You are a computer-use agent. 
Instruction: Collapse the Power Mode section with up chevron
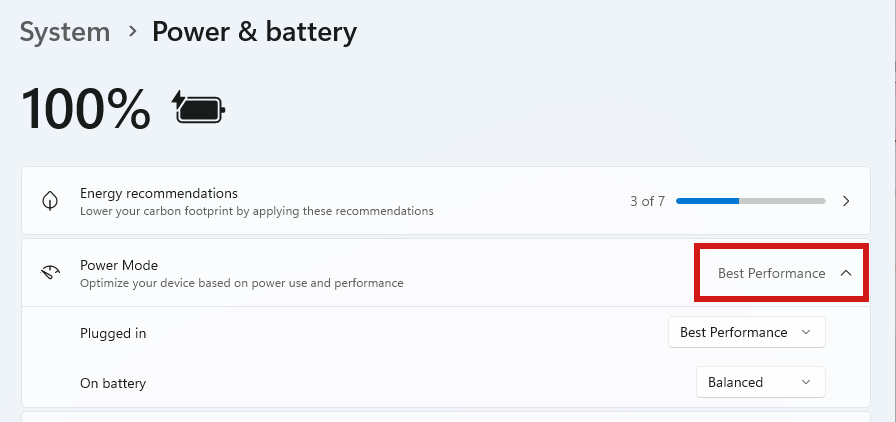click(x=846, y=273)
